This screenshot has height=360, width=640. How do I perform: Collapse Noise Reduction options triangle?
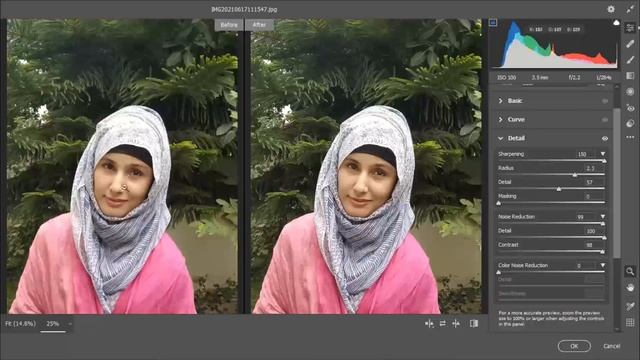(603, 217)
